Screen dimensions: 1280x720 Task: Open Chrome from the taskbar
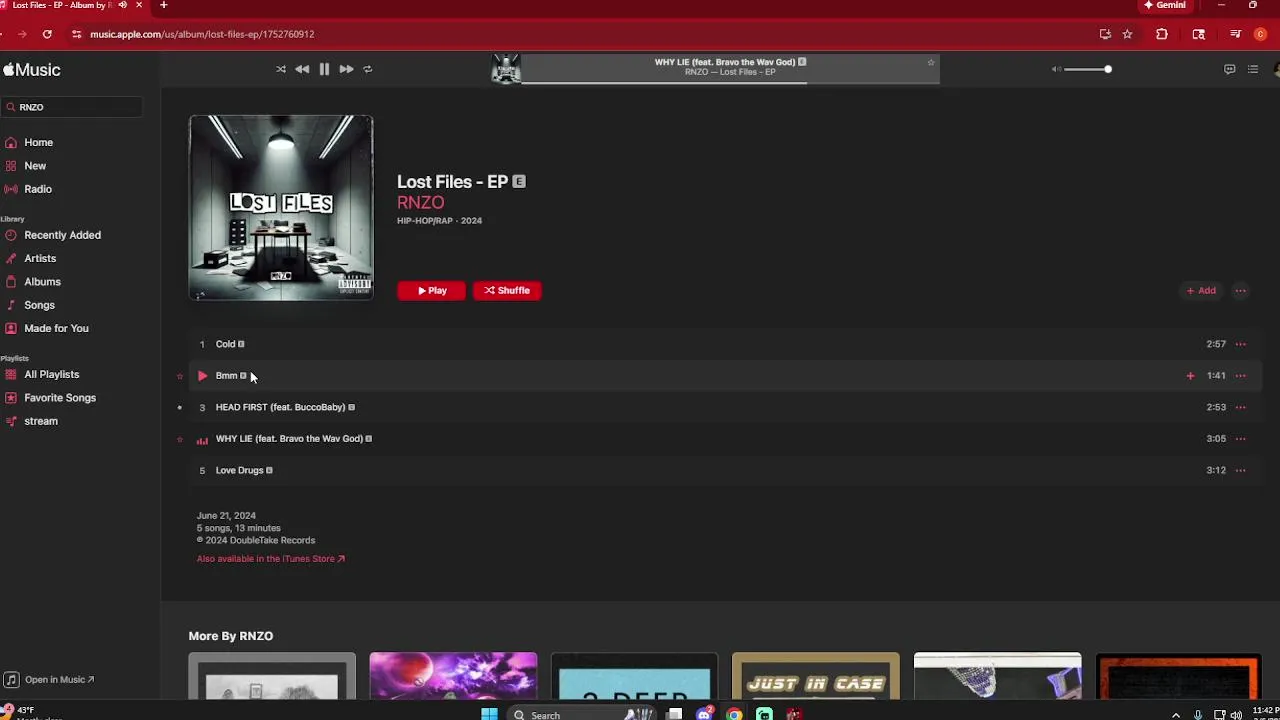pyautogui.click(x=735, y=714)
